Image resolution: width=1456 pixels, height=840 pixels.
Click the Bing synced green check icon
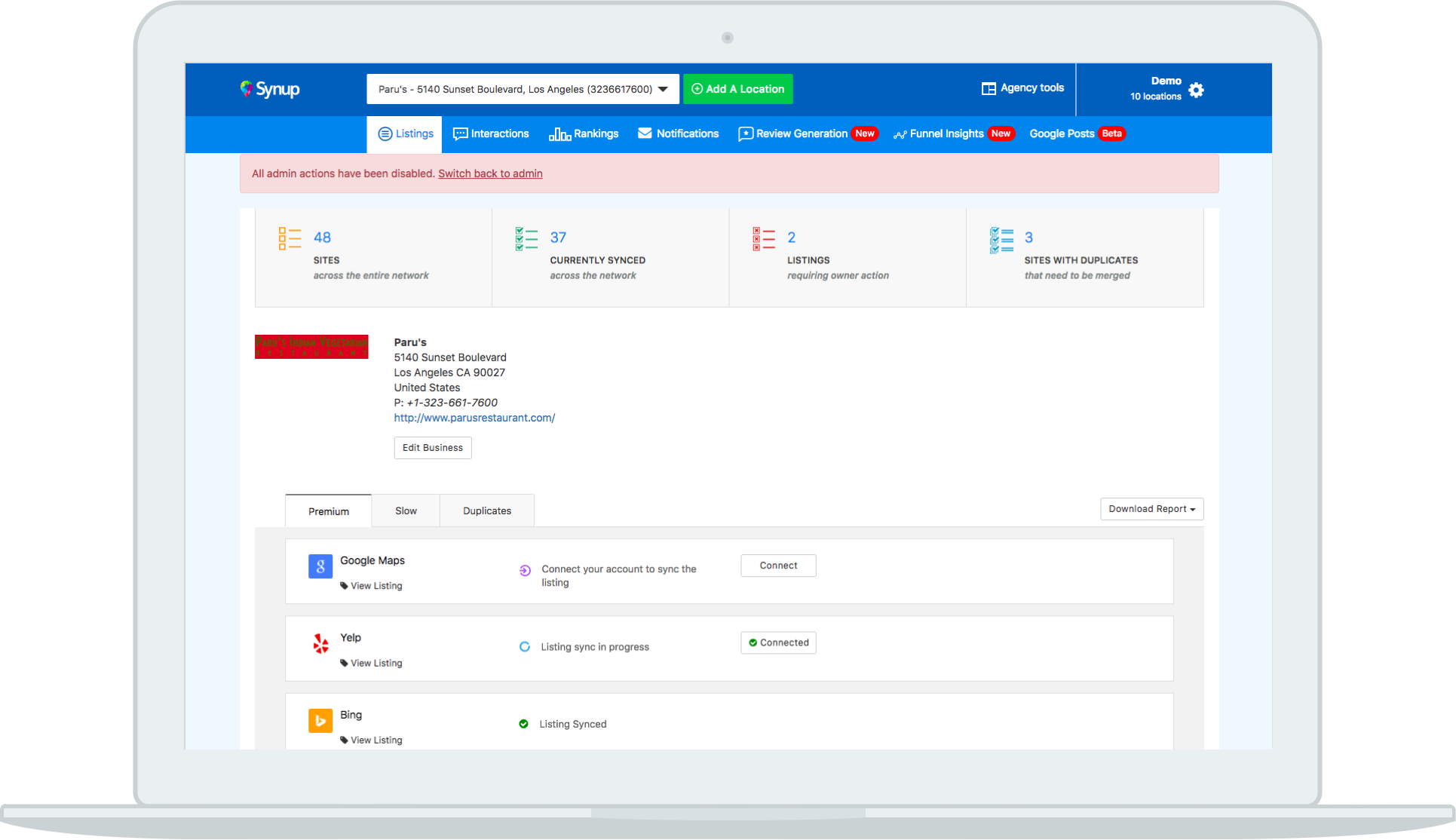click(x=523, y=724)
